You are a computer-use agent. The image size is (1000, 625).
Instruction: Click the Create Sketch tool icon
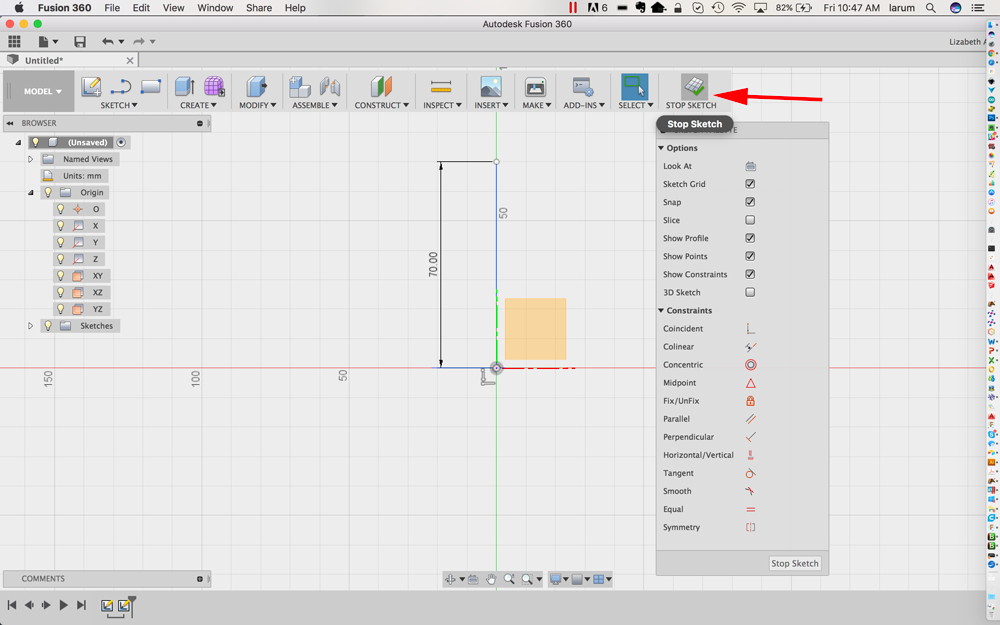coord(91,86)
